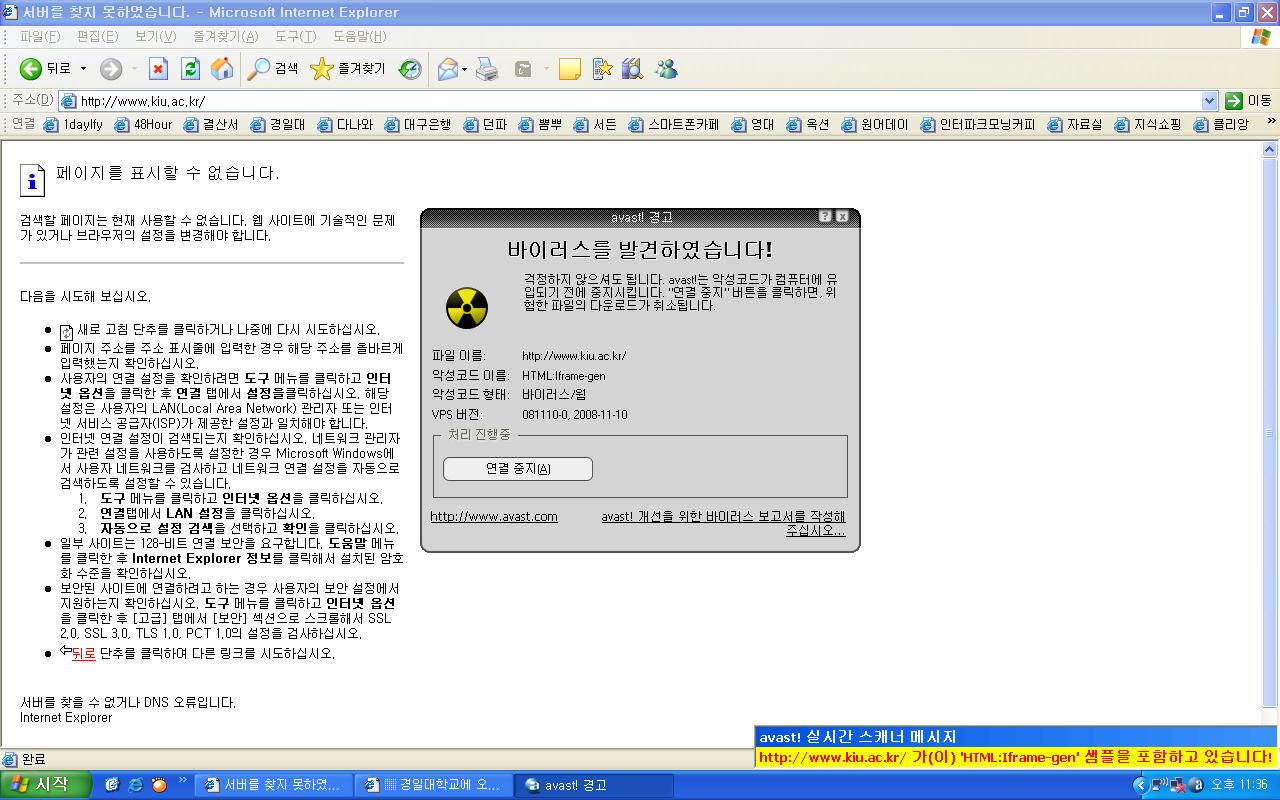Open the 편집(E) menu
The image size is (1280, 800).
pyautogui.click(x=97, y=37)
